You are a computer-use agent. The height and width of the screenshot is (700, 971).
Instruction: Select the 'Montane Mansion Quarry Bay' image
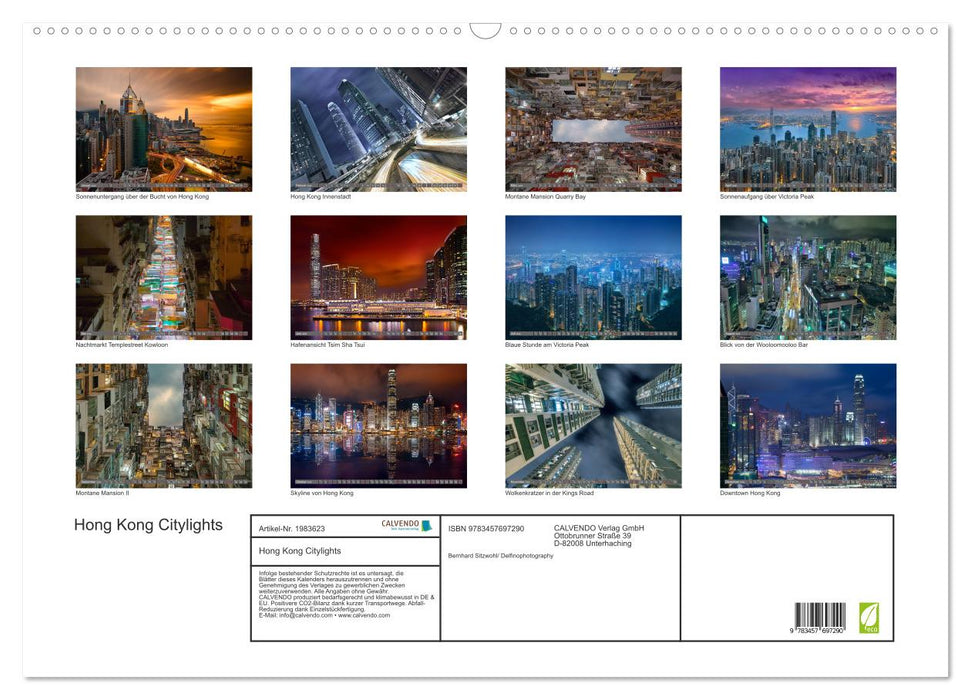pyautogui.click(x=592, y=128)
